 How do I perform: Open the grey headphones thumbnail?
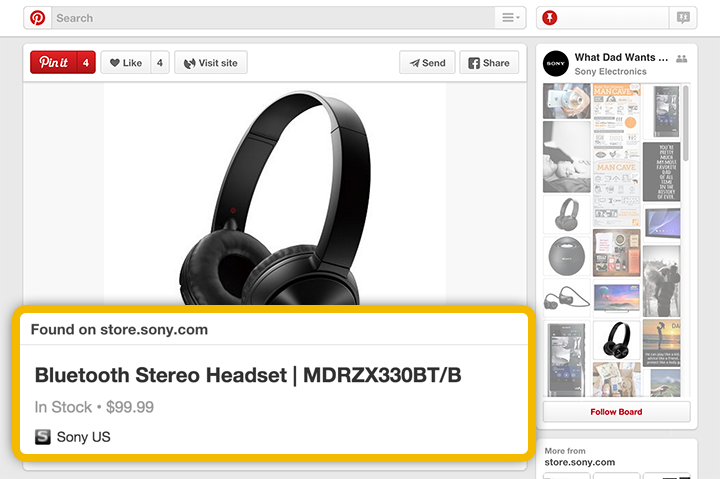click(x=567, y=214)
